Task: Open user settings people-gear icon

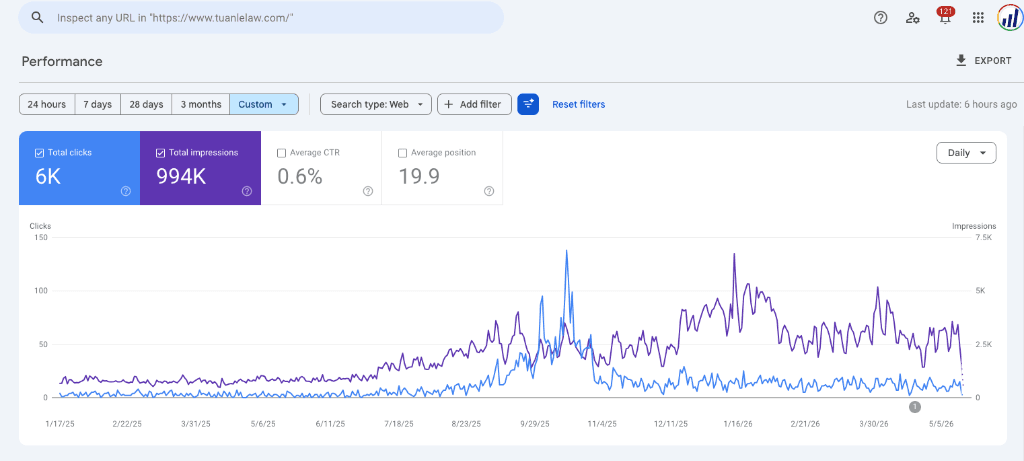Action: 912,18
